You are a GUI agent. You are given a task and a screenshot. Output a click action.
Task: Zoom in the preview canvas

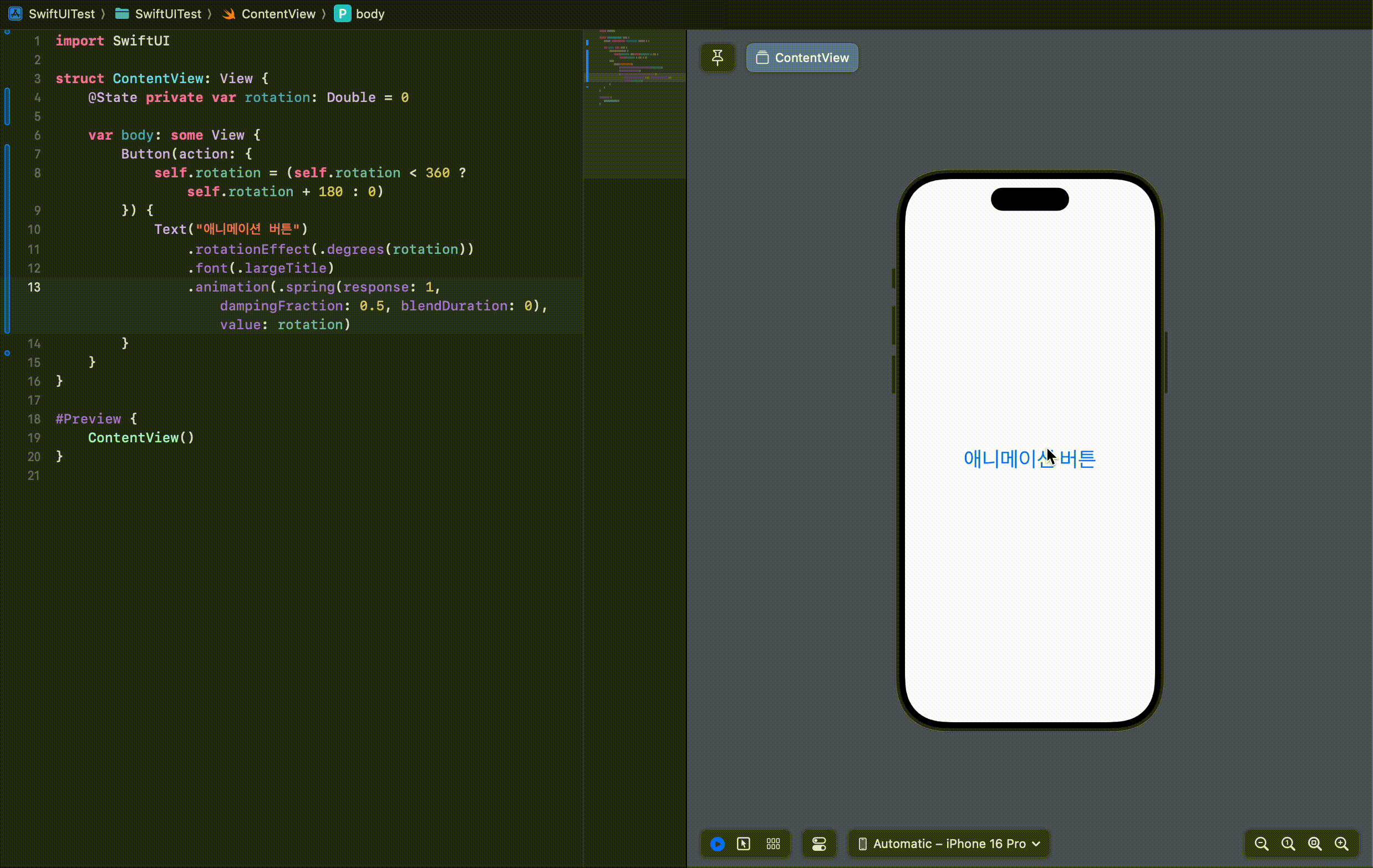click(1341, 844)
